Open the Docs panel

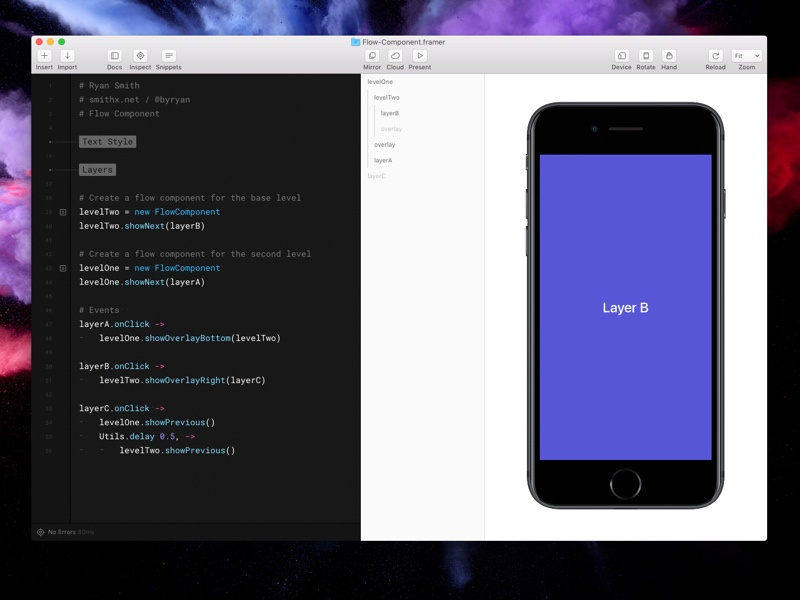point(114,56)
